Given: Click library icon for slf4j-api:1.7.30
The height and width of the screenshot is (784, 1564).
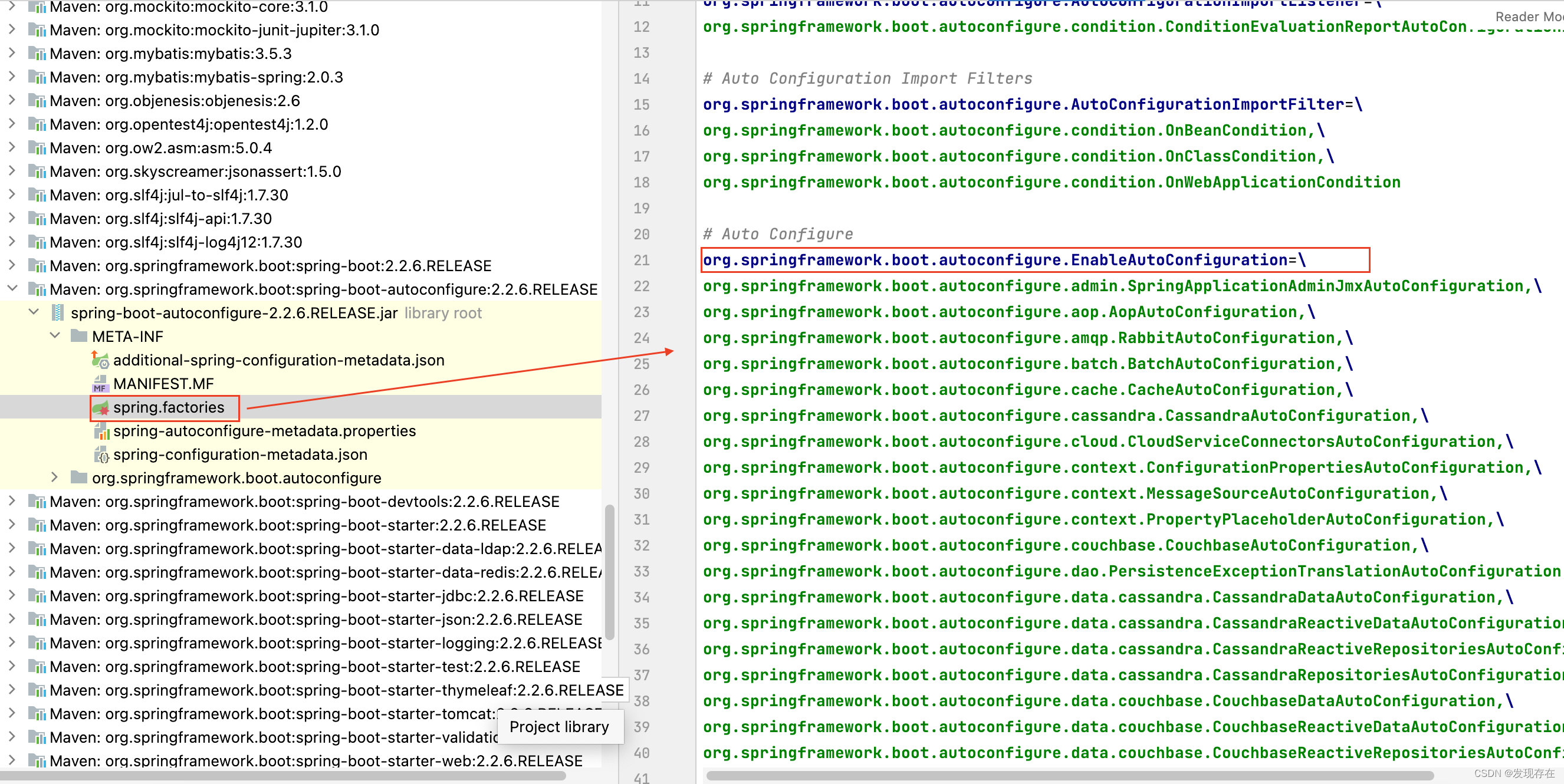Looking at the screenshot, I should point(37,219).
